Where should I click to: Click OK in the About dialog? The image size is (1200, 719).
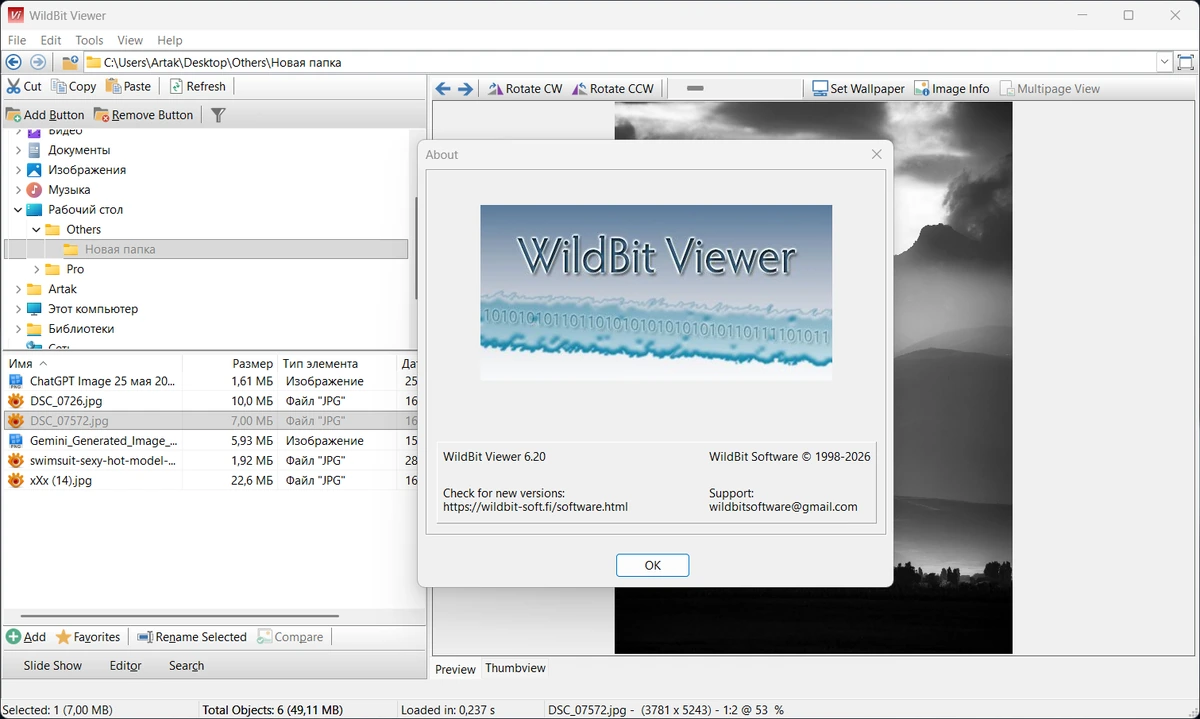click(x=653, y=565)
